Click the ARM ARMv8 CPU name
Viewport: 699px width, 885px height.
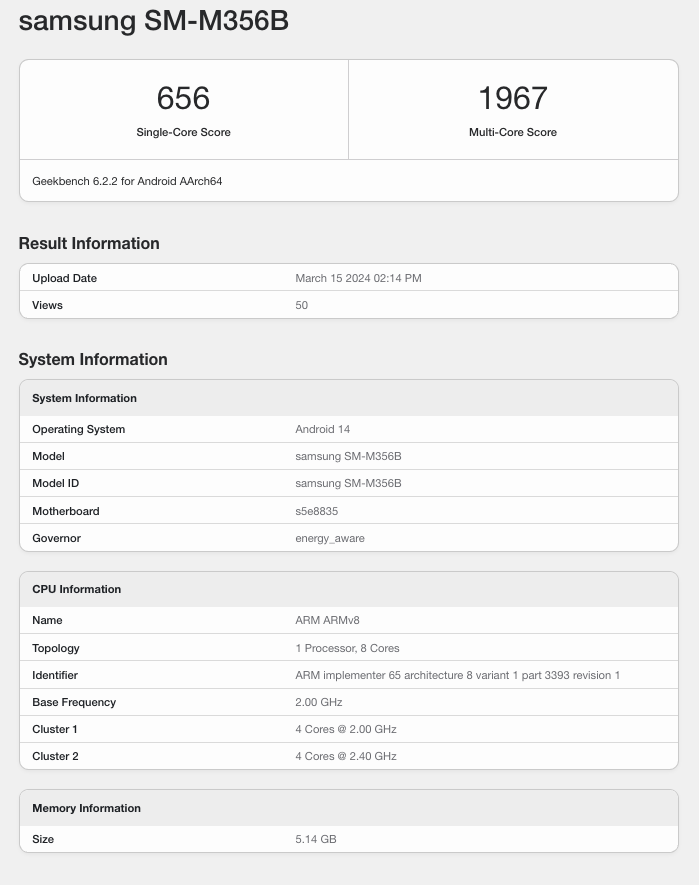[x=327, y=621]
